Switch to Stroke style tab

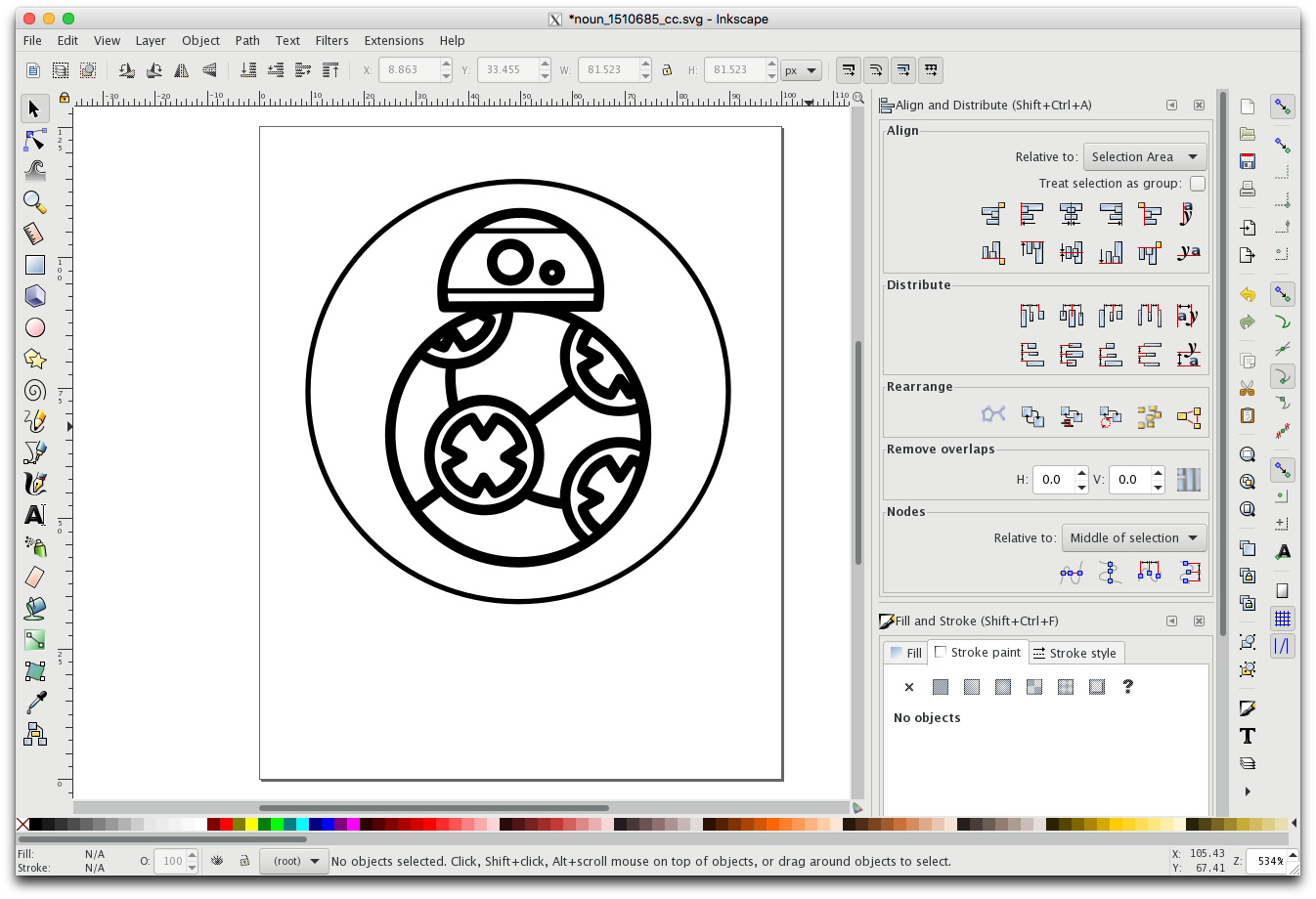coord(1075,653)
